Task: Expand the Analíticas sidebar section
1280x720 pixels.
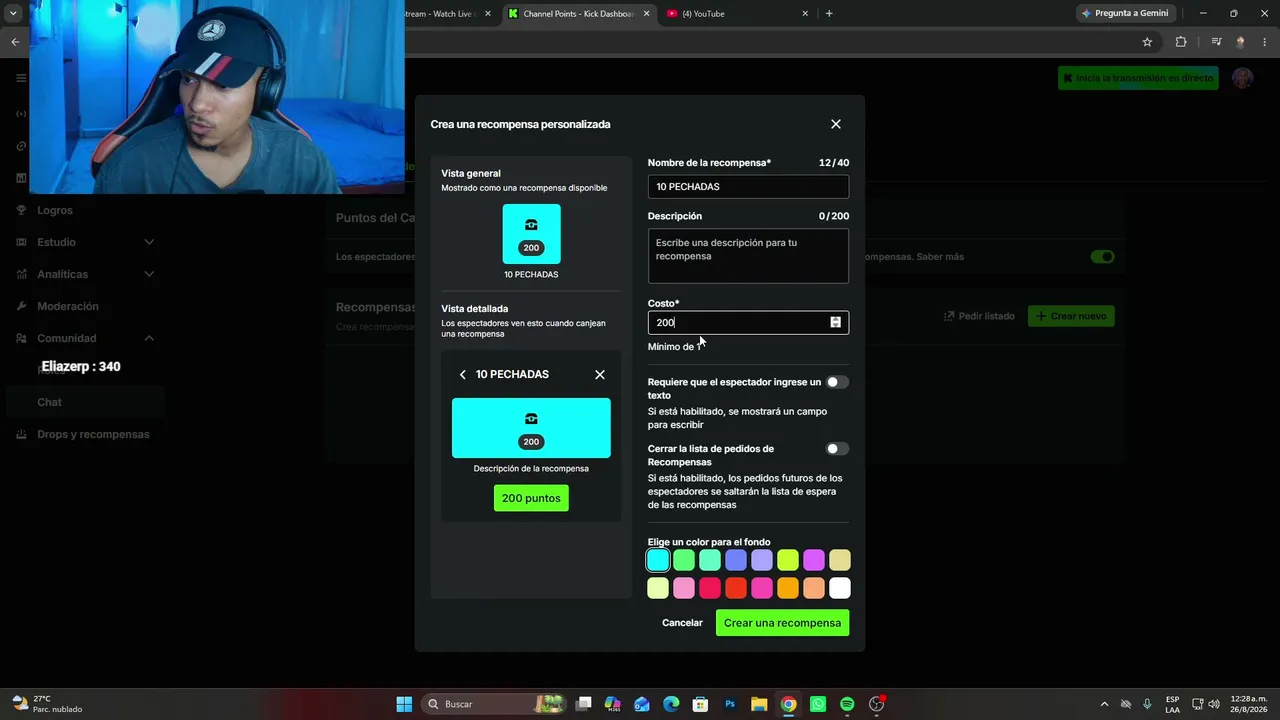Action: click(85, 274)
